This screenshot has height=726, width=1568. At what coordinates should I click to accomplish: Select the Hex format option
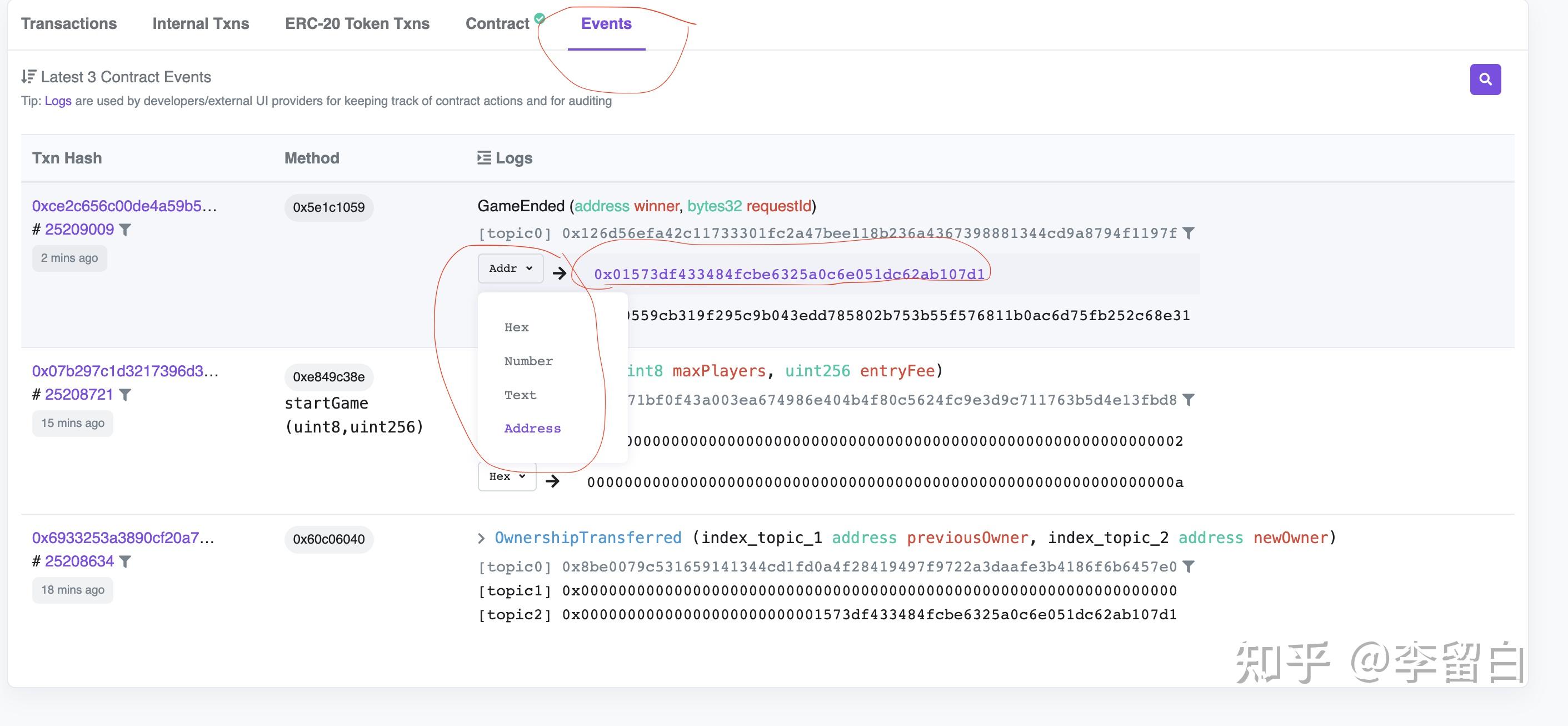point(516,327)
